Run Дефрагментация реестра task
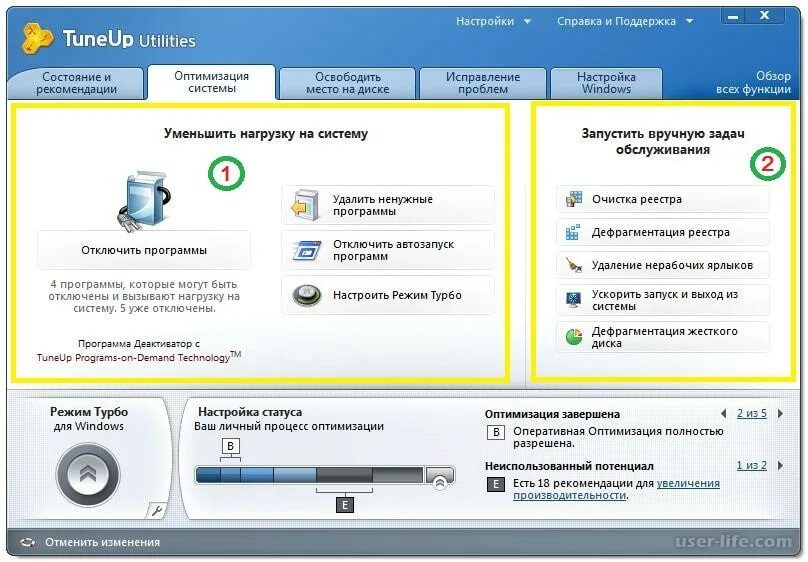This screenshot has height=562, width=808. (663, 232)
